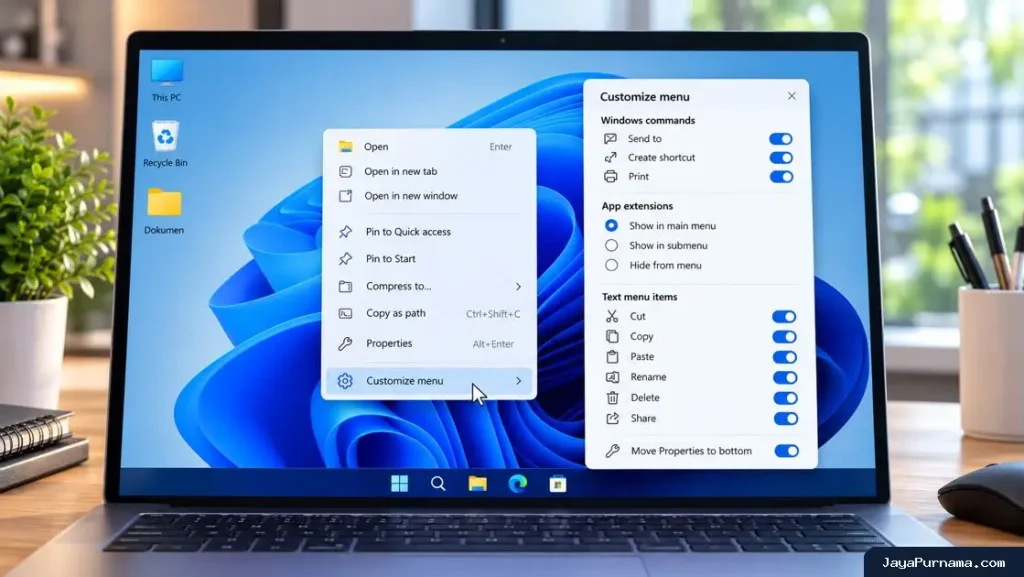The height and width of the screenshot is (577, 1024).
Task: Select Pin to Start menu entry
Action: point(430,259)
